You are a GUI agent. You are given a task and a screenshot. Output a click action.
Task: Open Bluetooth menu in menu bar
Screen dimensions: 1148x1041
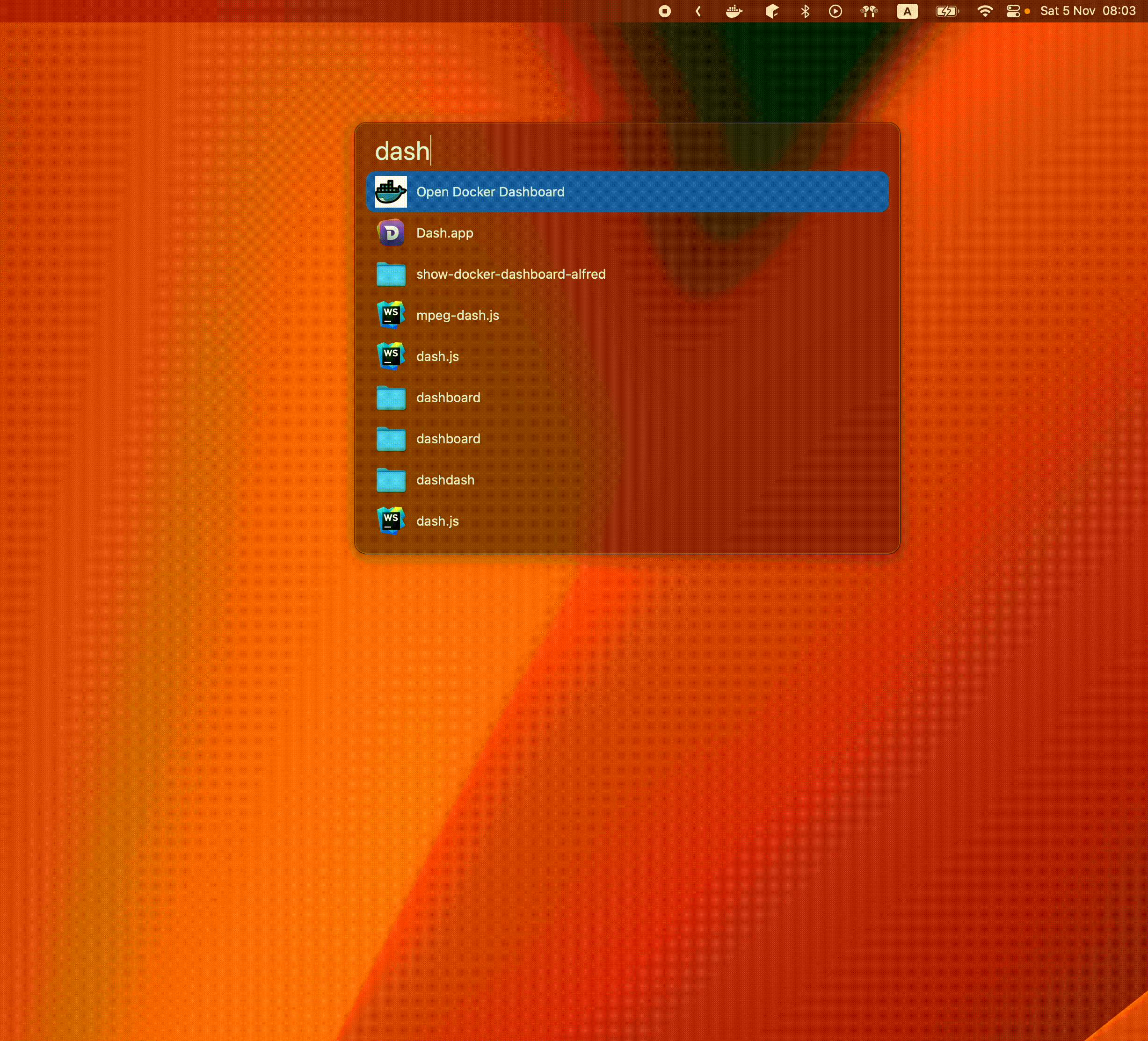[805, 11]
